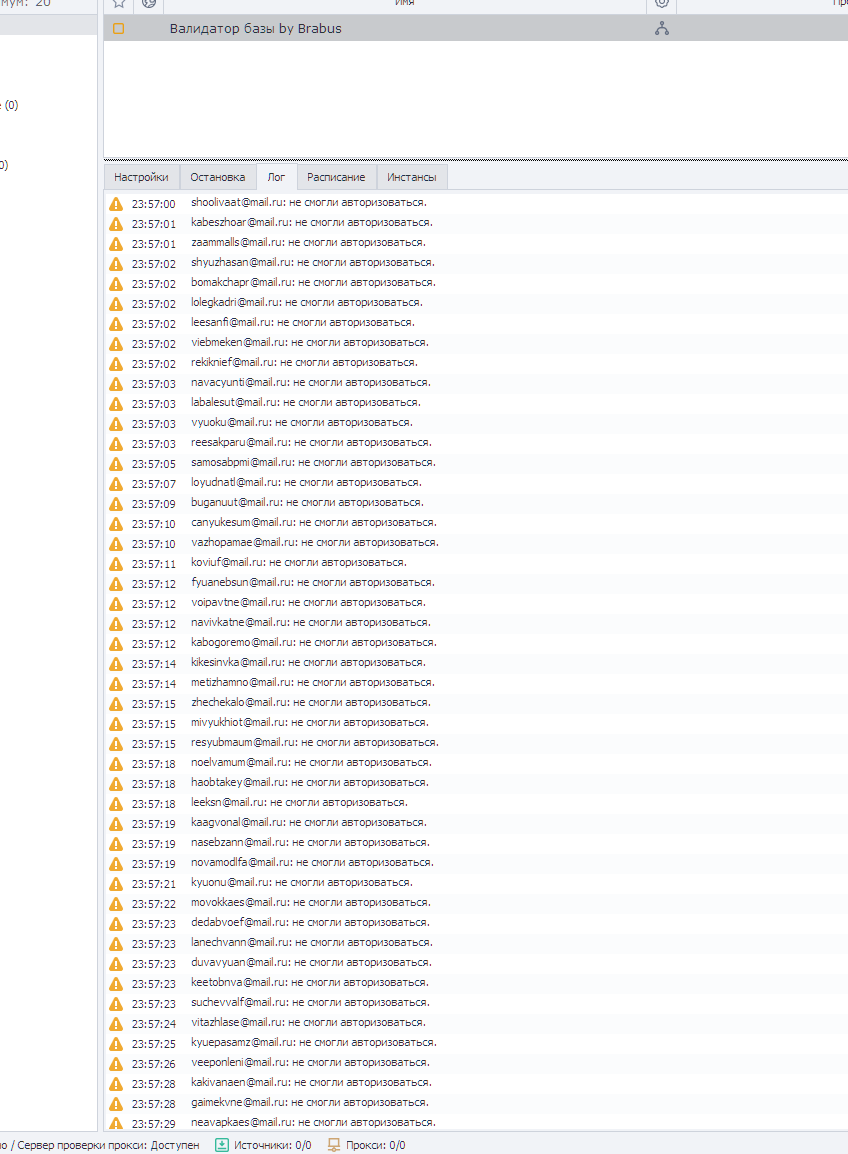Select log message for mivyukhiot@mail.ru
This screenshot has height=1154, width=848.
309,722
